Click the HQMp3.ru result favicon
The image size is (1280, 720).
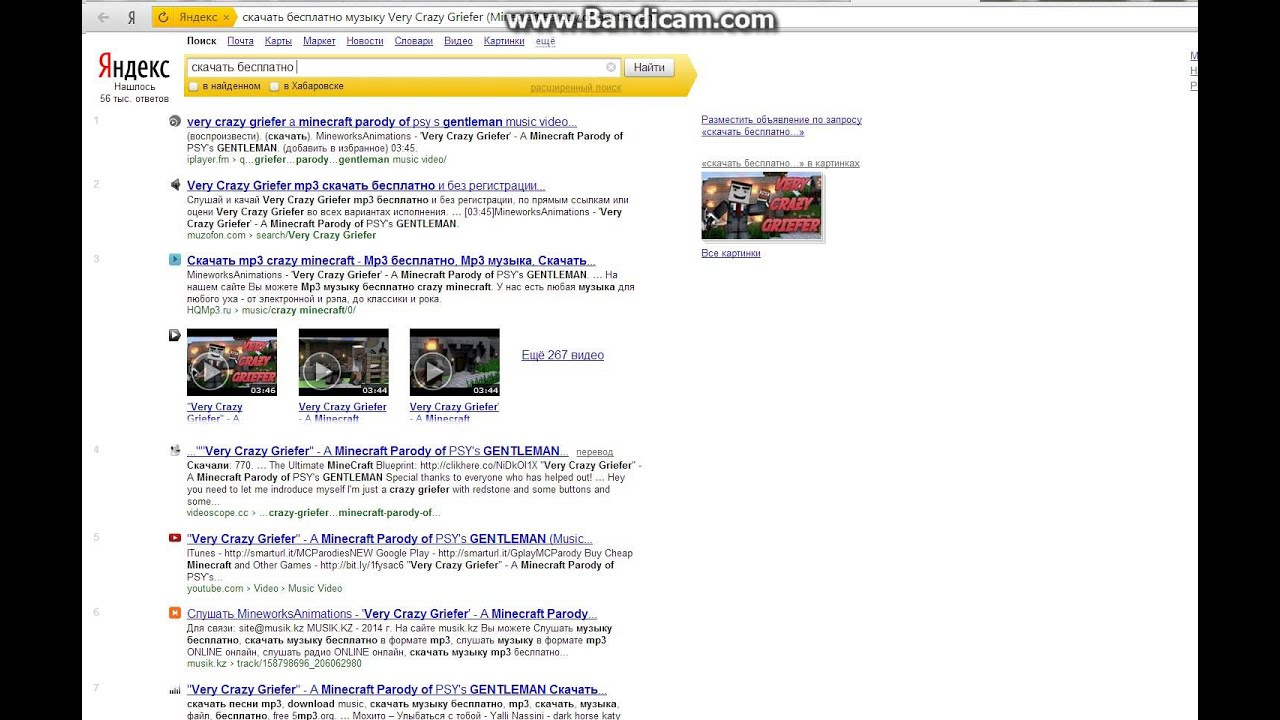175,260
